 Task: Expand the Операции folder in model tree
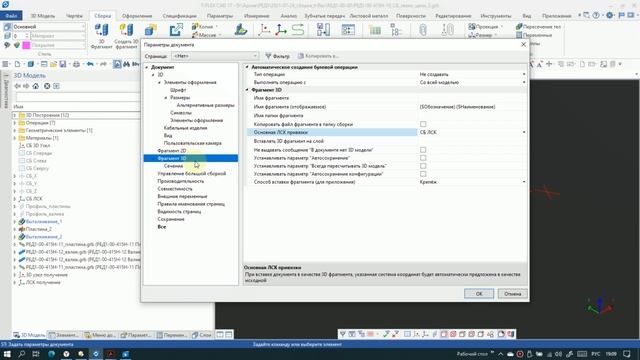[15, 123]
